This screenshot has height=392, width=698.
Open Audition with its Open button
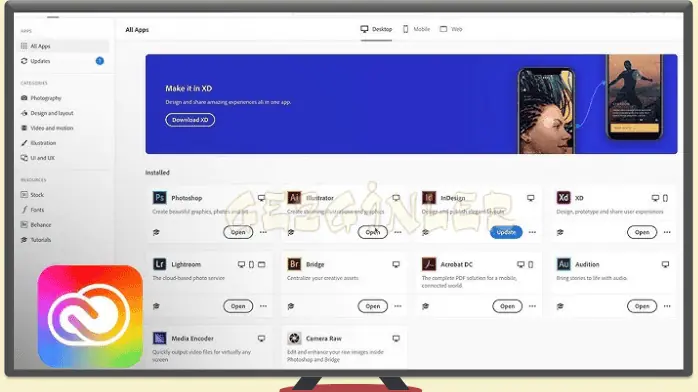(642, 306)
